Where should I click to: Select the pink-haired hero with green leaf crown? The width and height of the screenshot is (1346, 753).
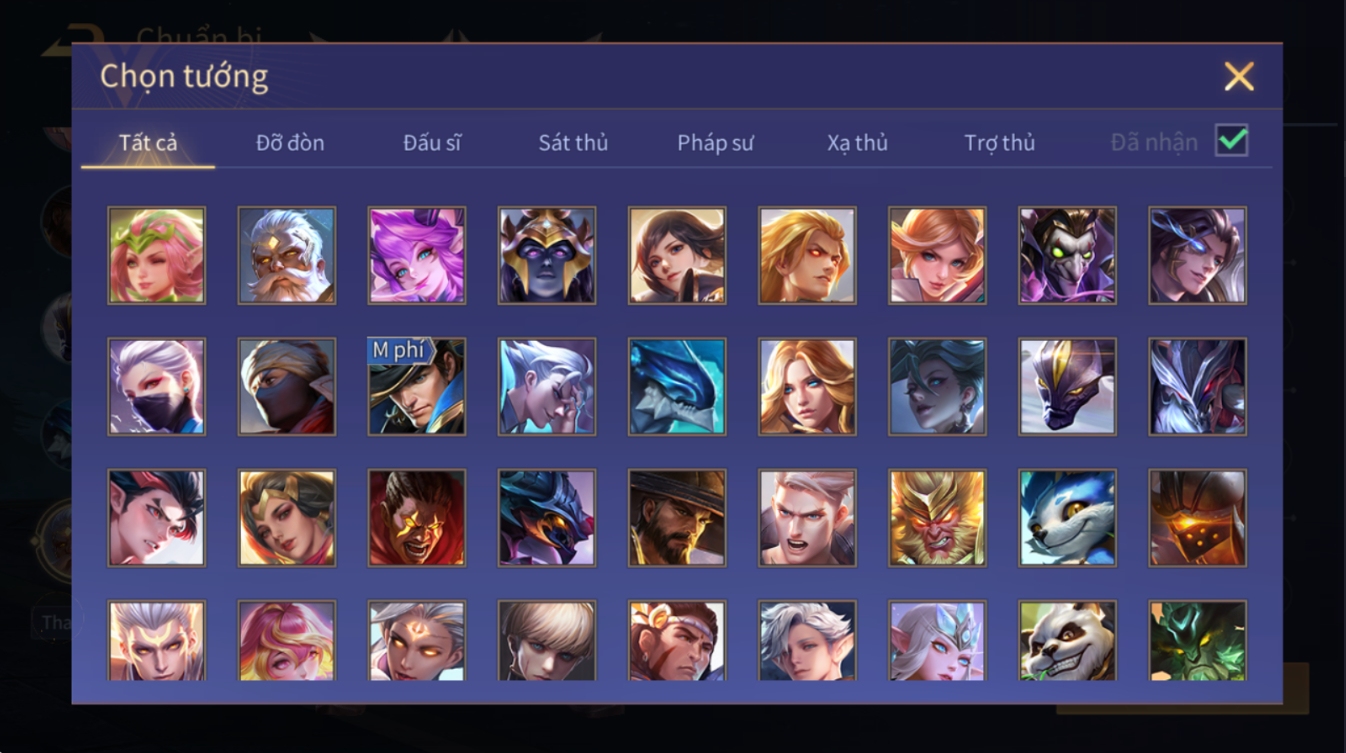click(x=156, y=255)
